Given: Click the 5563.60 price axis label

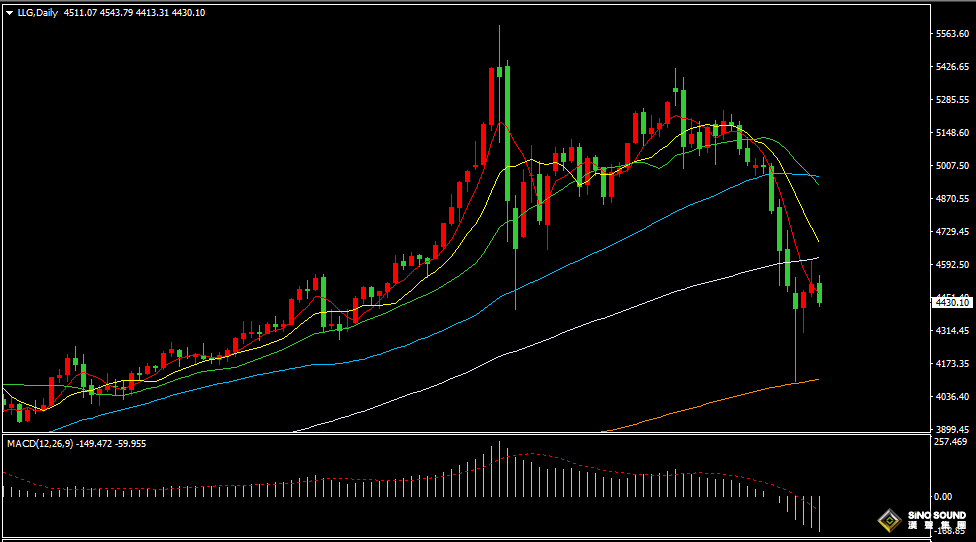Looking at the screenshot, I should (x=951, y=34).
